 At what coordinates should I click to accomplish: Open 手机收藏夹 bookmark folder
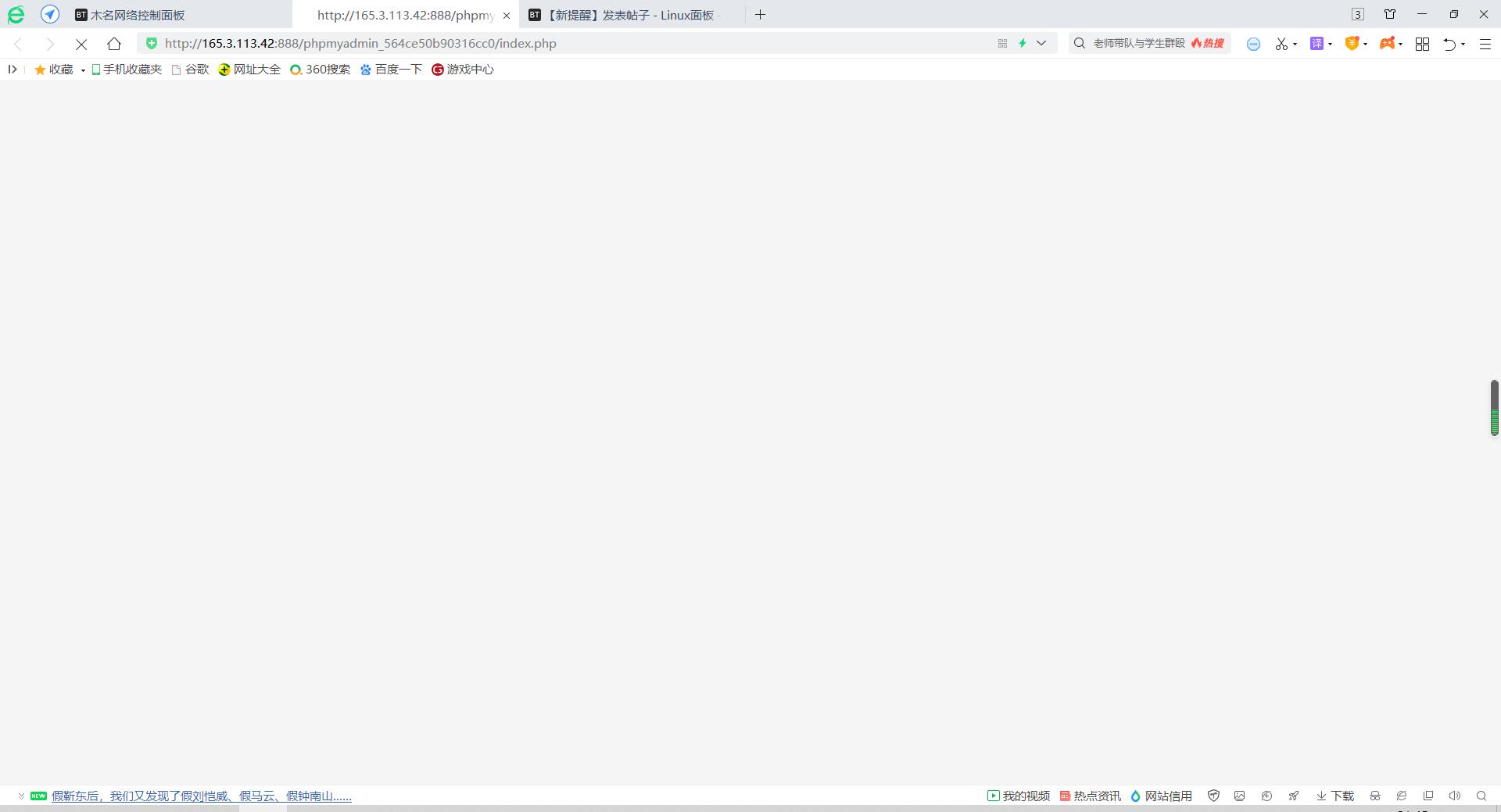(x=127, y=70)
